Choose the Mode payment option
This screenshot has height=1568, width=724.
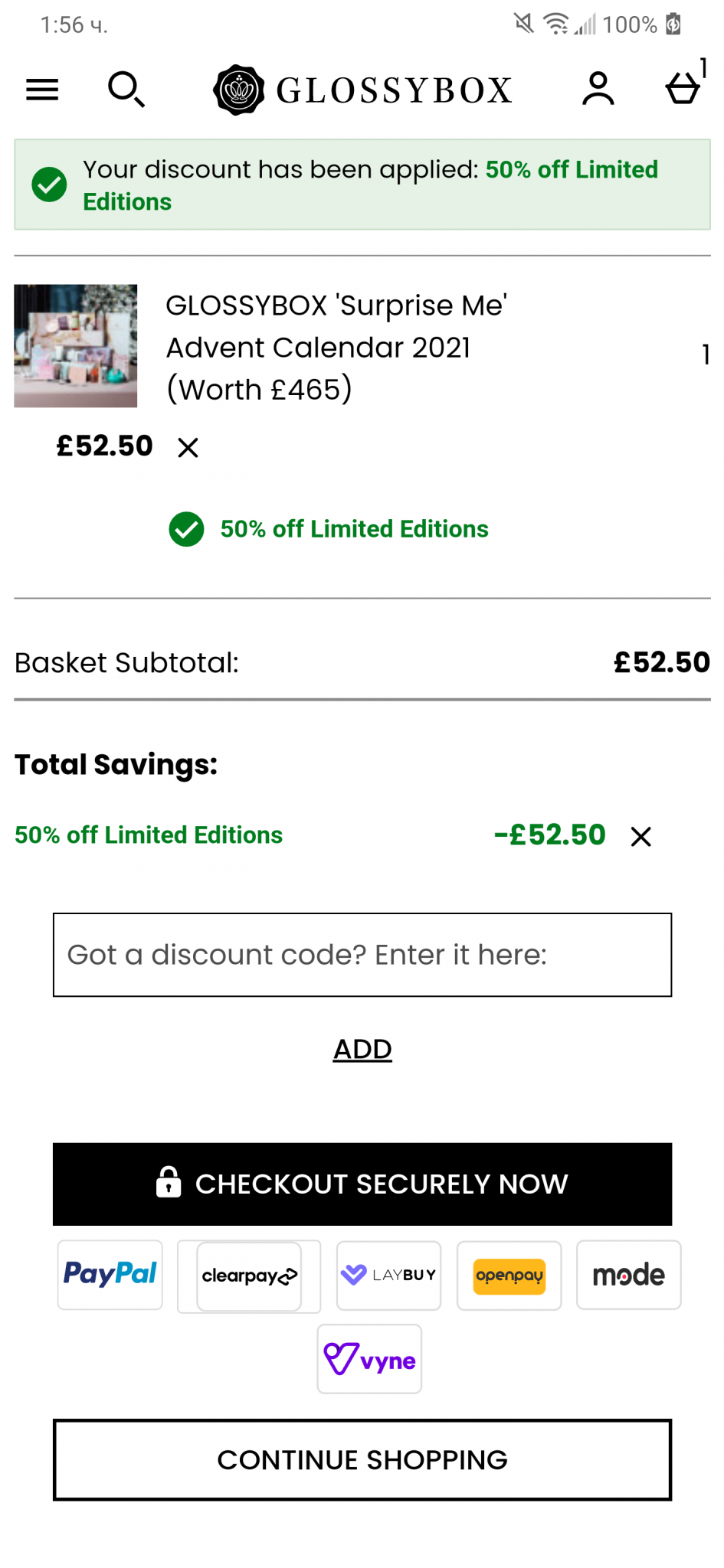(628, 1275)
